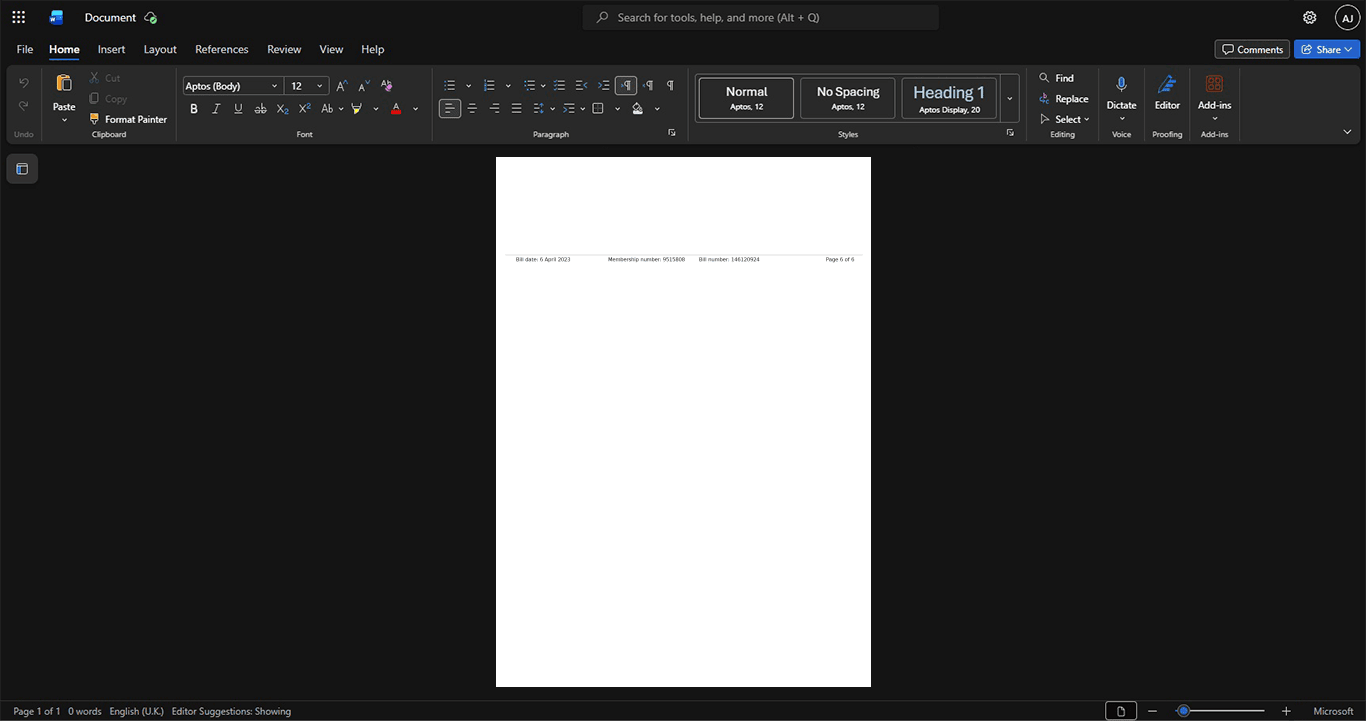Toggle show paragraph marks
Image resolution: width=1366 pixels, height=721 pixels.
click(670, 86)
